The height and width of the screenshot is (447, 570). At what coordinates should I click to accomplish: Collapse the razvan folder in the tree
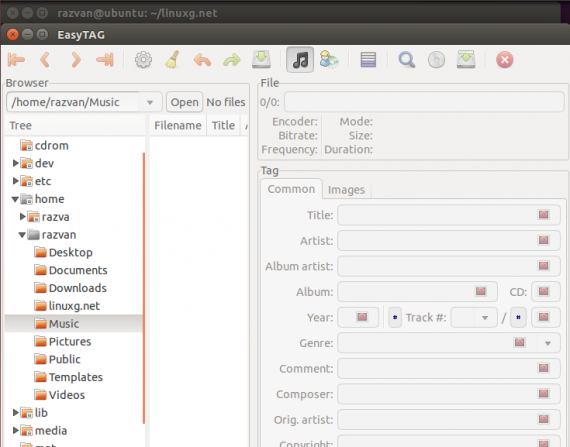[x=22, y=235]
